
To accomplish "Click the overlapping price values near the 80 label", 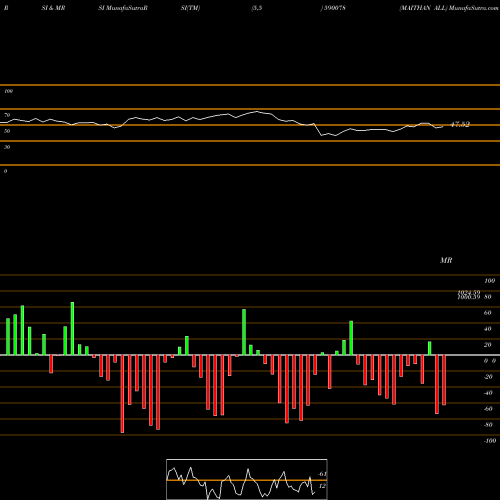I will point(469,295).
